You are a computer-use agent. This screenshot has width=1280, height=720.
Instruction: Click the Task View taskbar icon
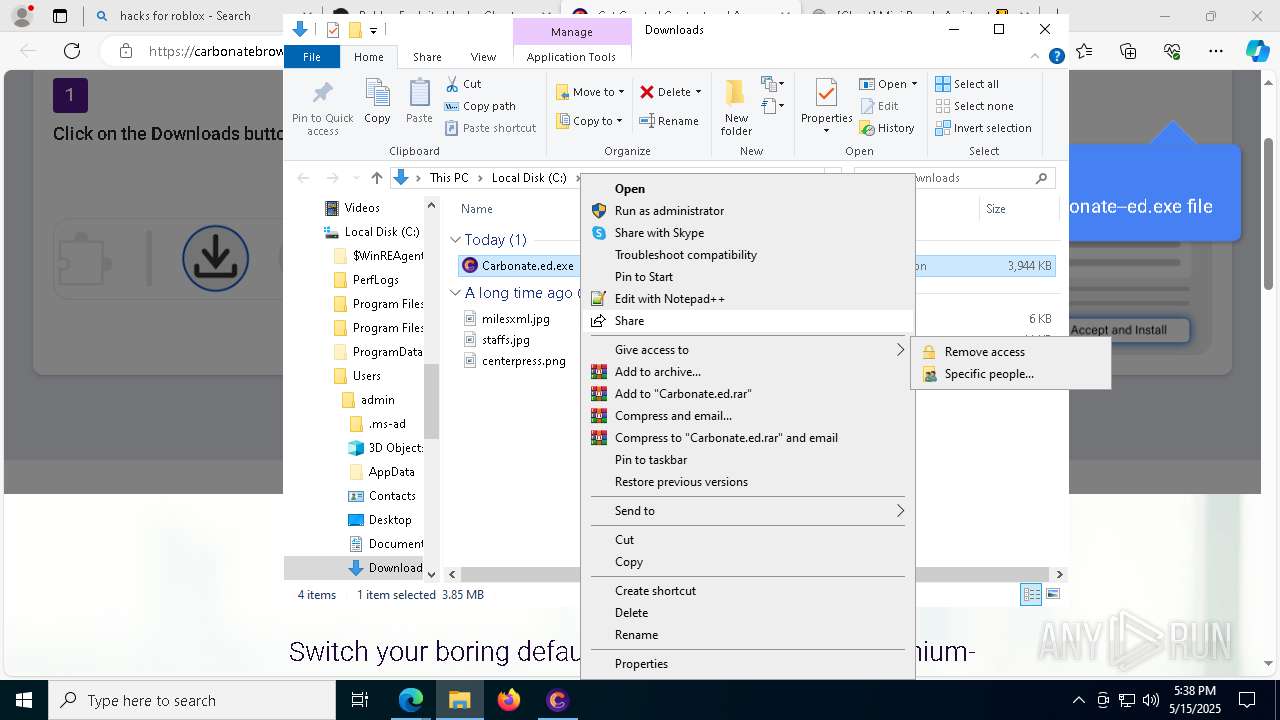pos(361,700)
